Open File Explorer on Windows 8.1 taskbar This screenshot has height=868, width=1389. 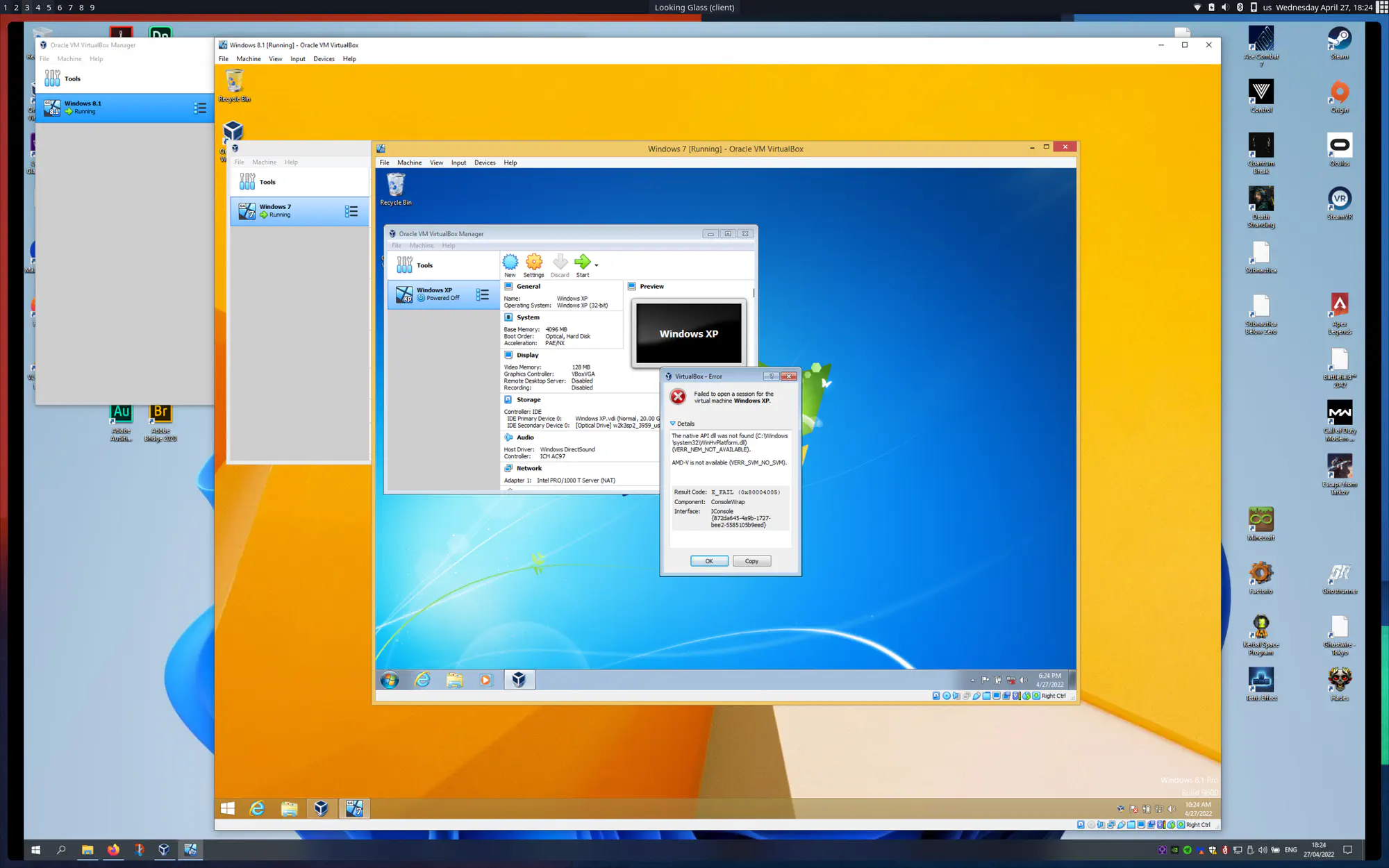[289, 808]
